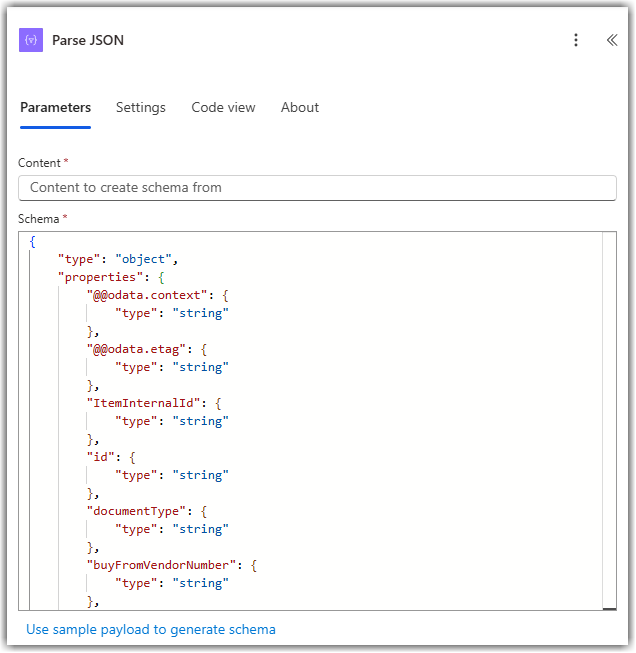Open the three-dot more options menu
636x653 pixels.
pyautogui.click(x=576, y=40)
